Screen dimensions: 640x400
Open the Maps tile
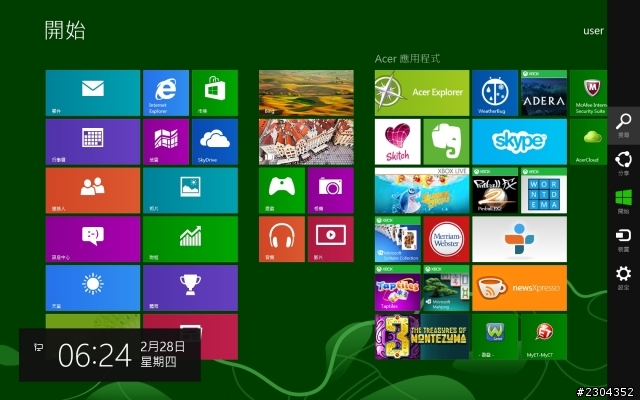(166, 142)
